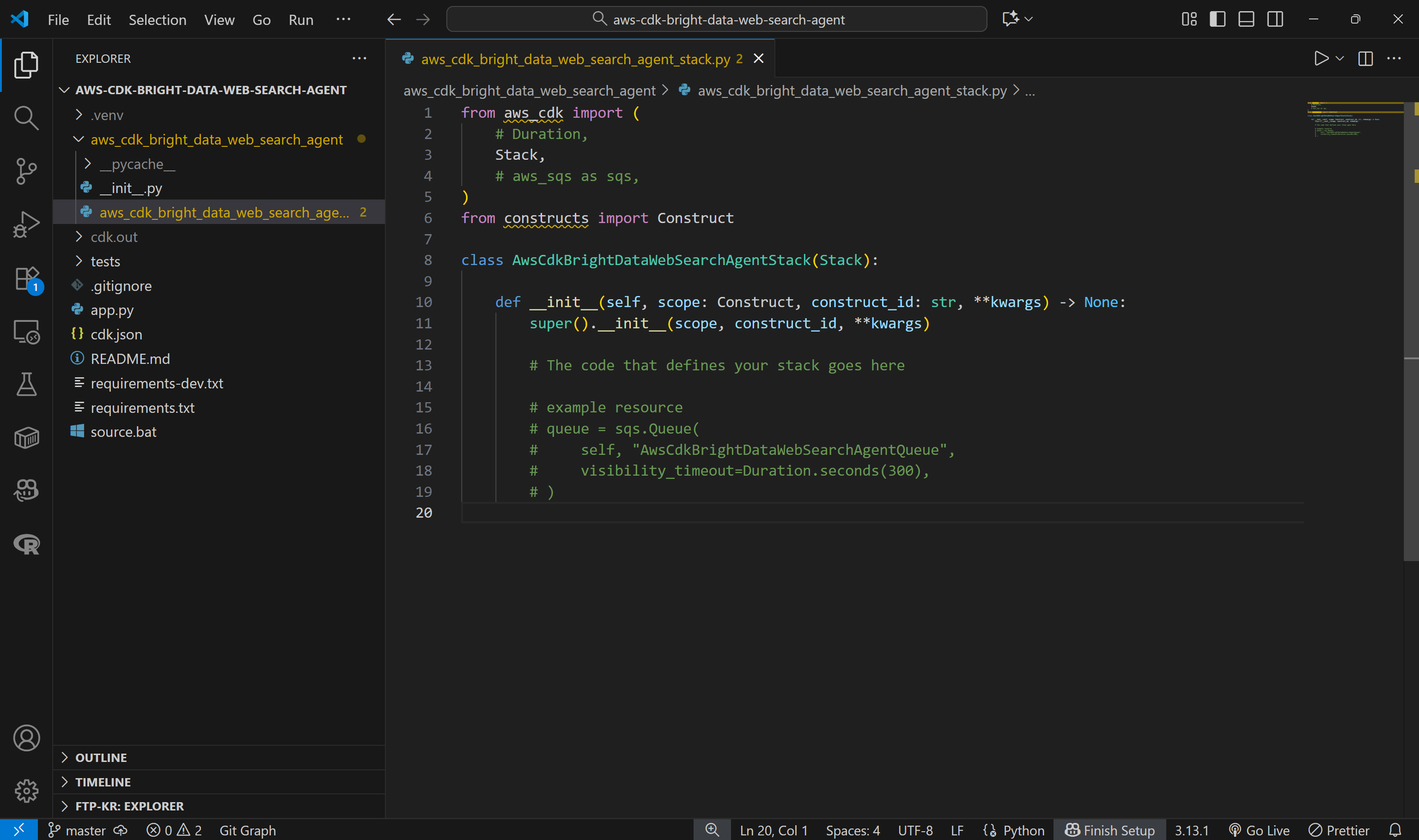This screenshot has width=1419, height=840.
Task: Open the Run and Debug view
Action: (27, 224)
